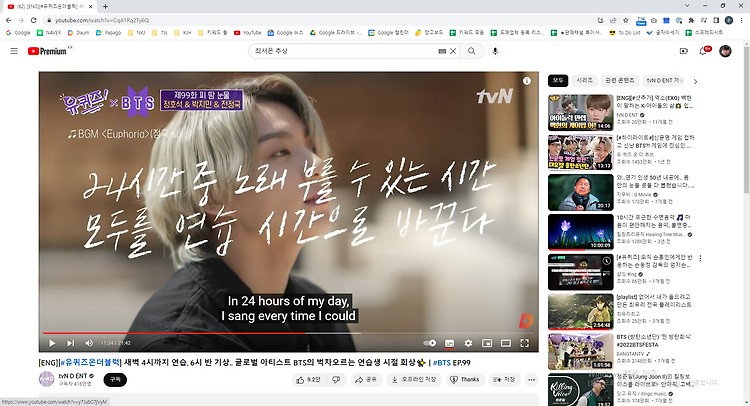Open the account avatar menu
The height and width of the screenshot is (406, 750).
pyautogui.click(x=725, y=51)
